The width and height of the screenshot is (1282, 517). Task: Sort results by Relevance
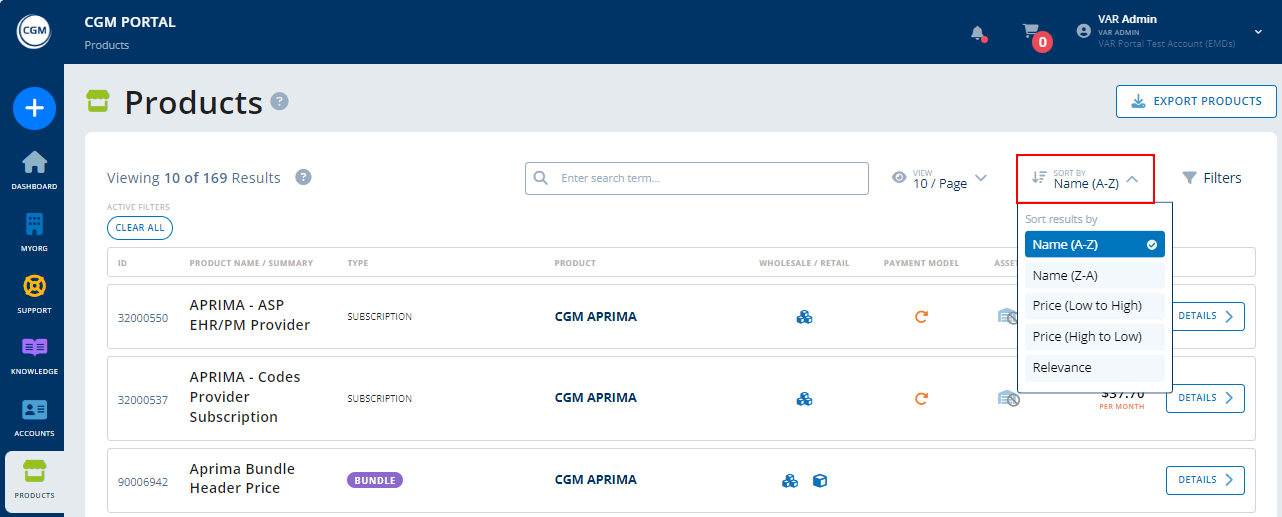coord(1094,368)
